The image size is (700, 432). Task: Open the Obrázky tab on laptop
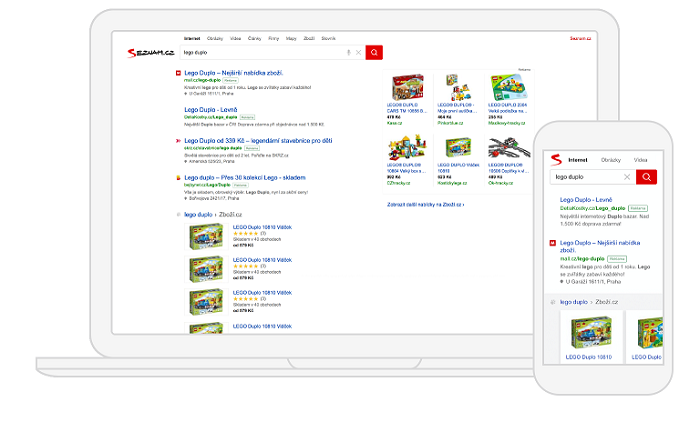215,38
